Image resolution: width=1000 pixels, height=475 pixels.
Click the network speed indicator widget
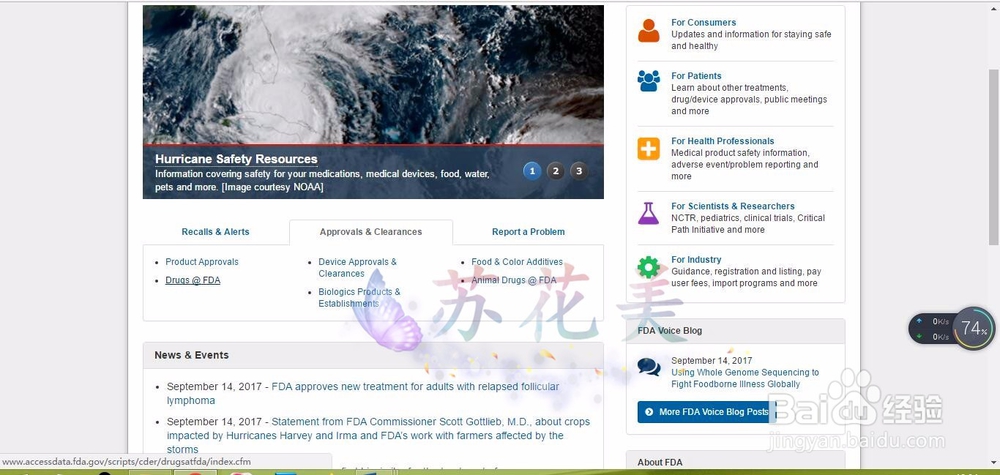point(932,329)
